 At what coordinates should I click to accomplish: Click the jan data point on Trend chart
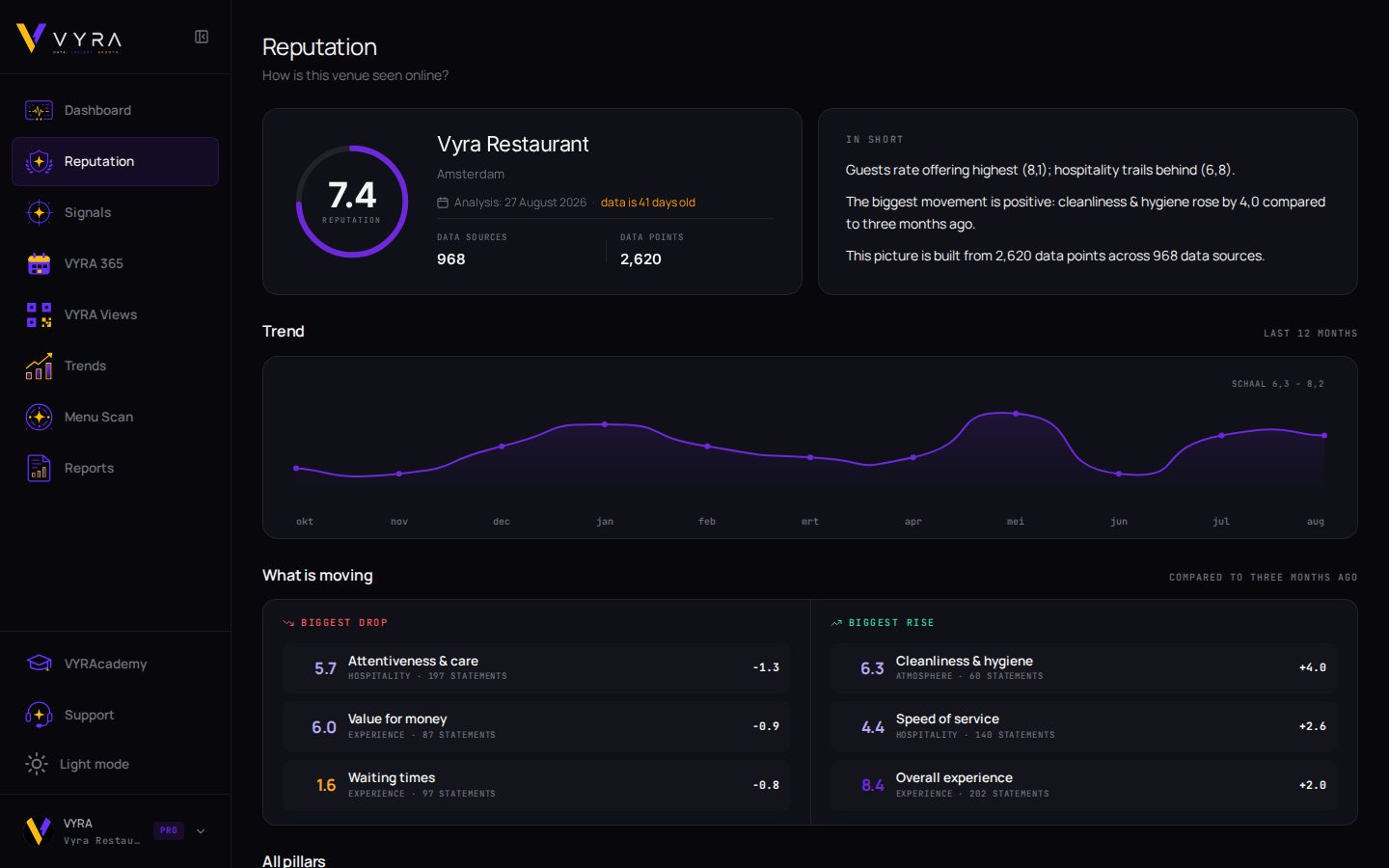click(605, 424)
